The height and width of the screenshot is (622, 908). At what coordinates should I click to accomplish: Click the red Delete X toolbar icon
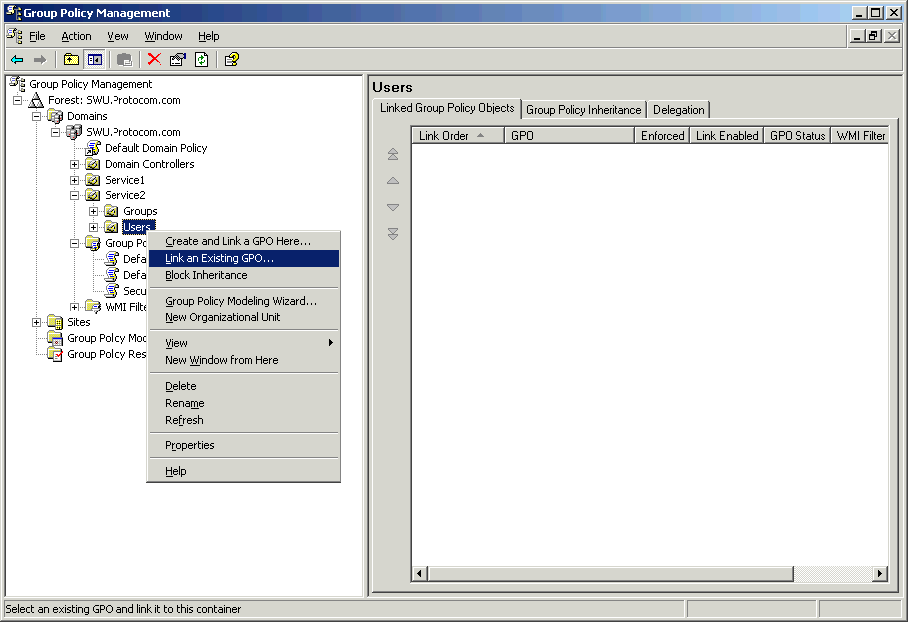point(154,60)
